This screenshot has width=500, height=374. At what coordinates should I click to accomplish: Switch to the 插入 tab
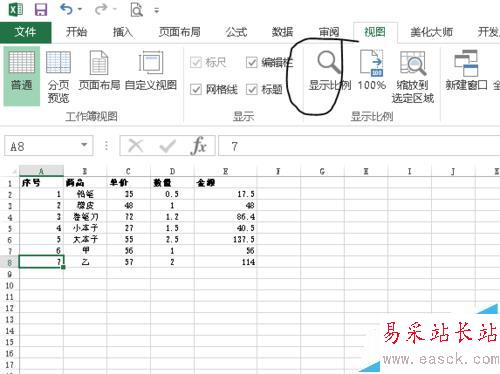point(123,32)
